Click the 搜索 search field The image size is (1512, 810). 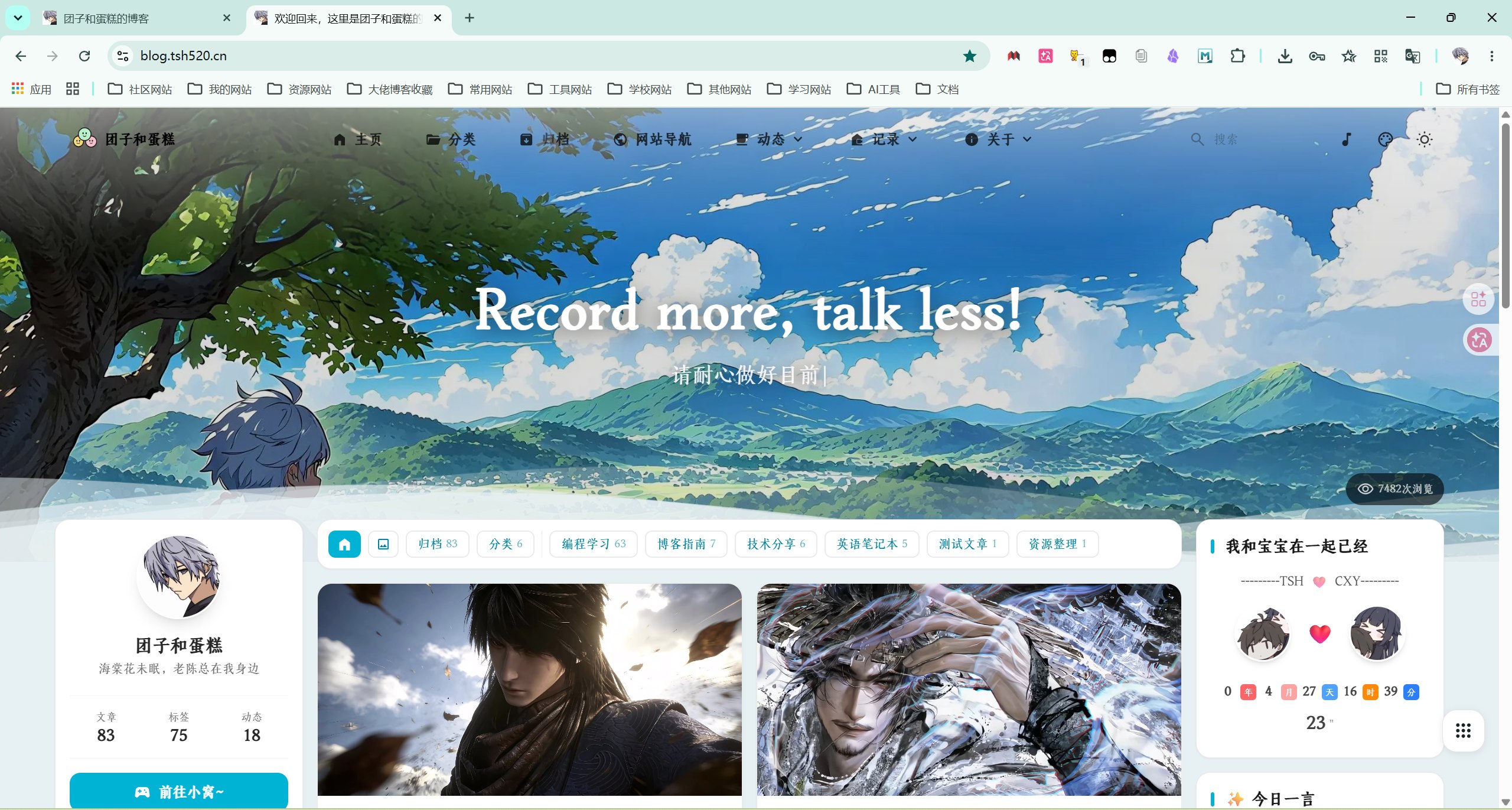[1252, 139]
